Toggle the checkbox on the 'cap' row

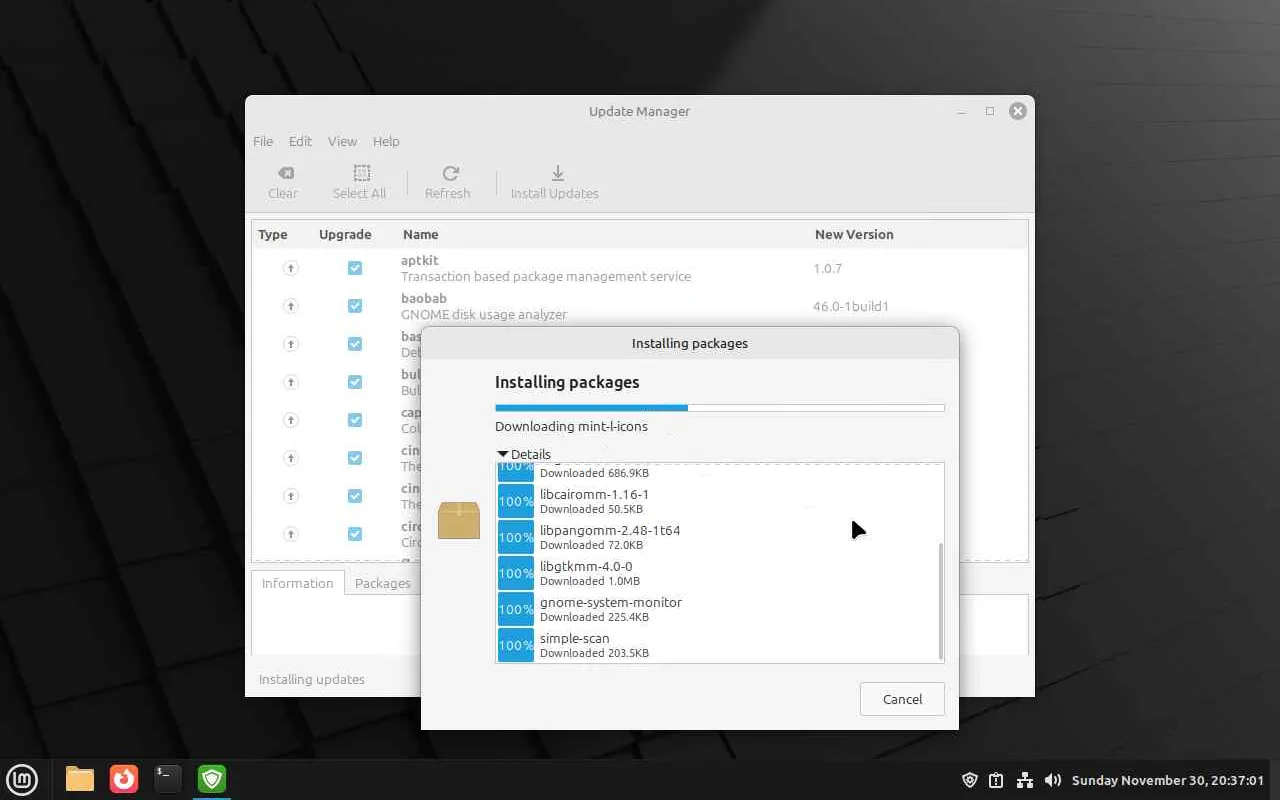355,420
